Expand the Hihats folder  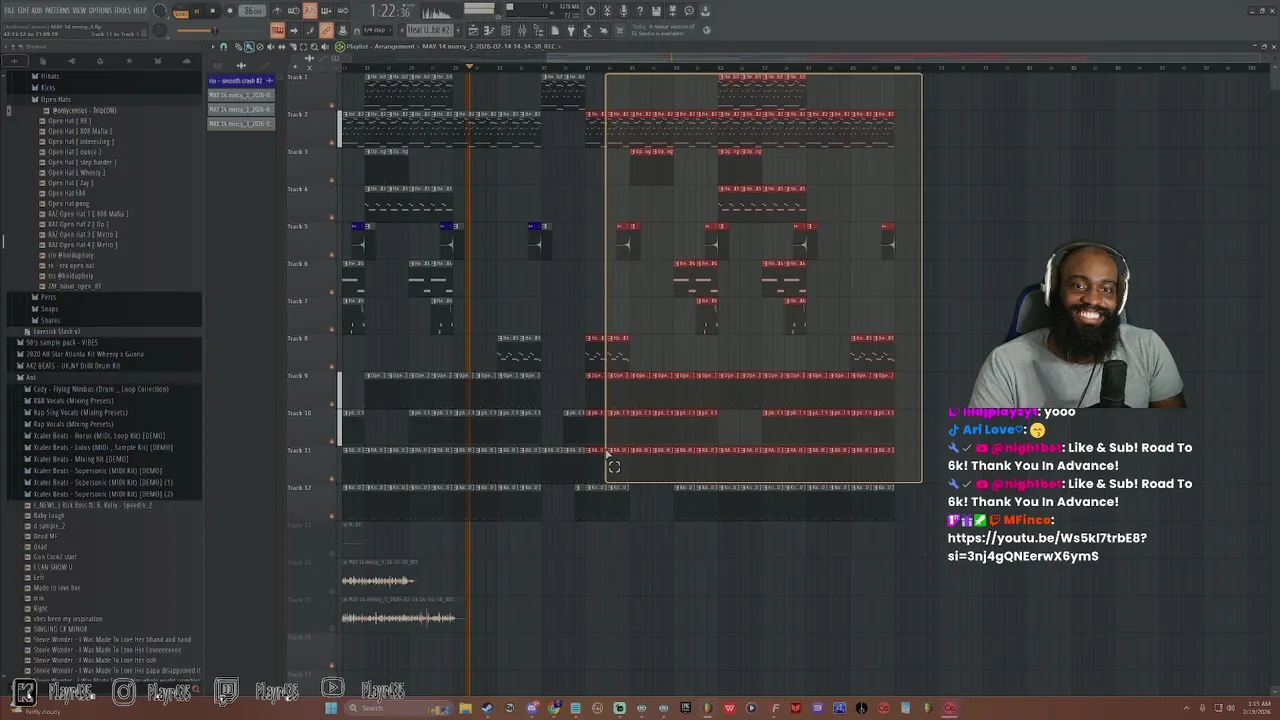click(49, 76)
